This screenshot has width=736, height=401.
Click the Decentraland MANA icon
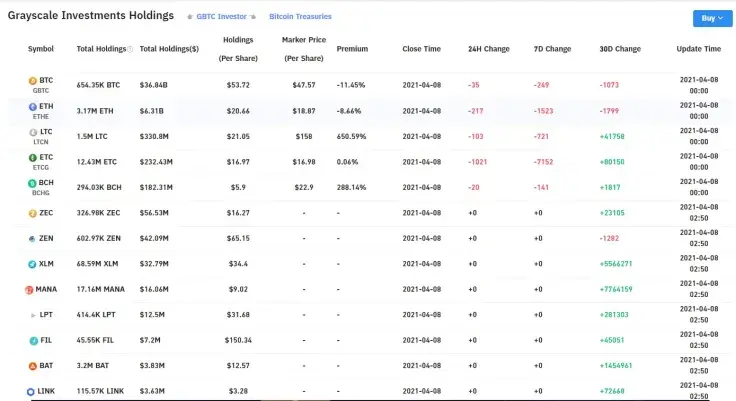point(29,290)
